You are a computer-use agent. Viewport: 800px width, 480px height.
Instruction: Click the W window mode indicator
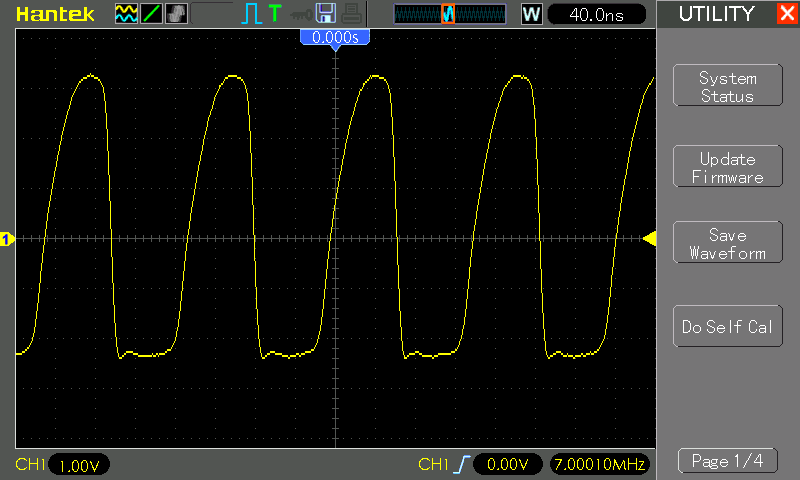(531, 14)
